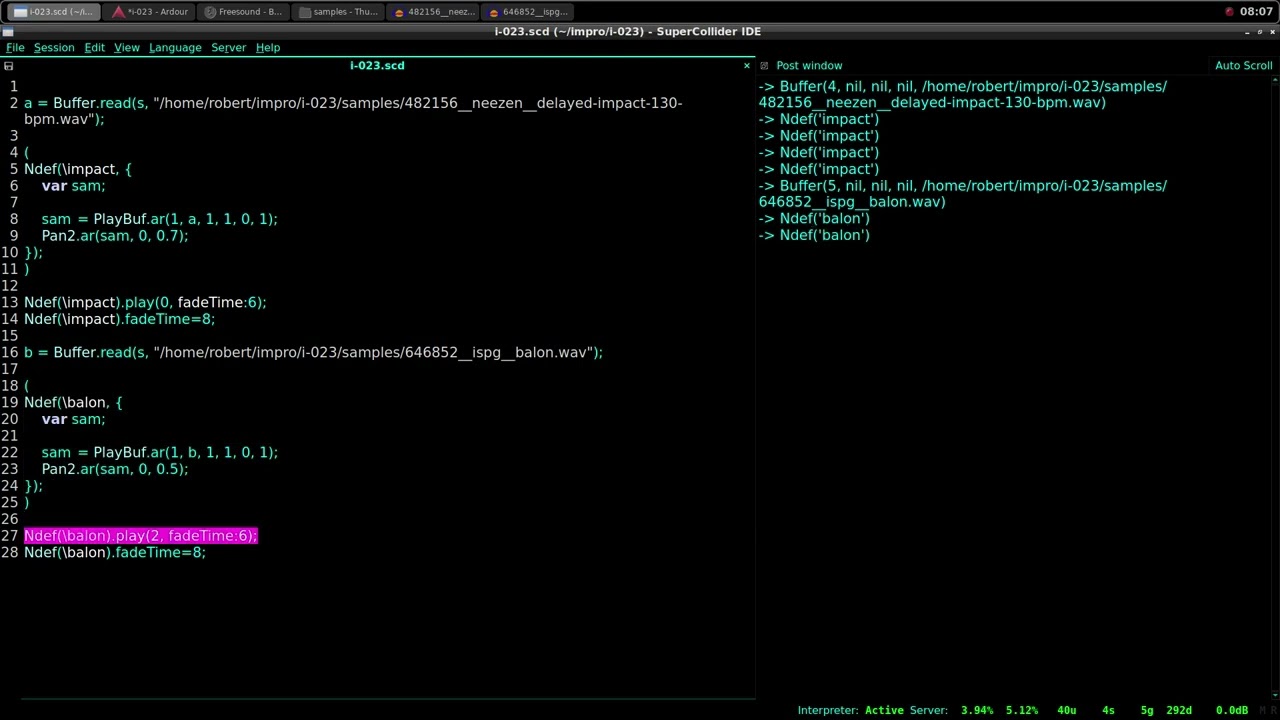Toggle Auto Scroll in Post window

pos(1243,66)
